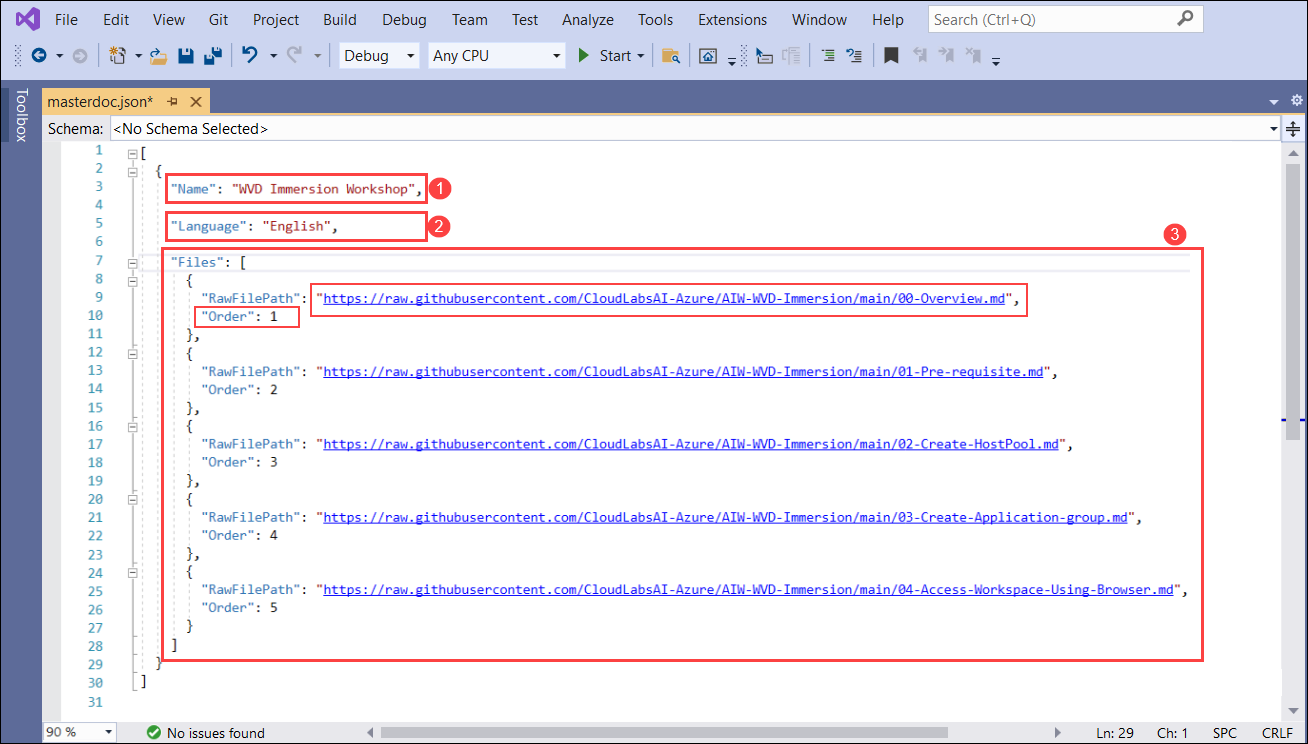Image resolution: width=1308 pixels, height=744 pixels.
Task: Collapse the object block at line 24
Action: (x=132, y=573)
